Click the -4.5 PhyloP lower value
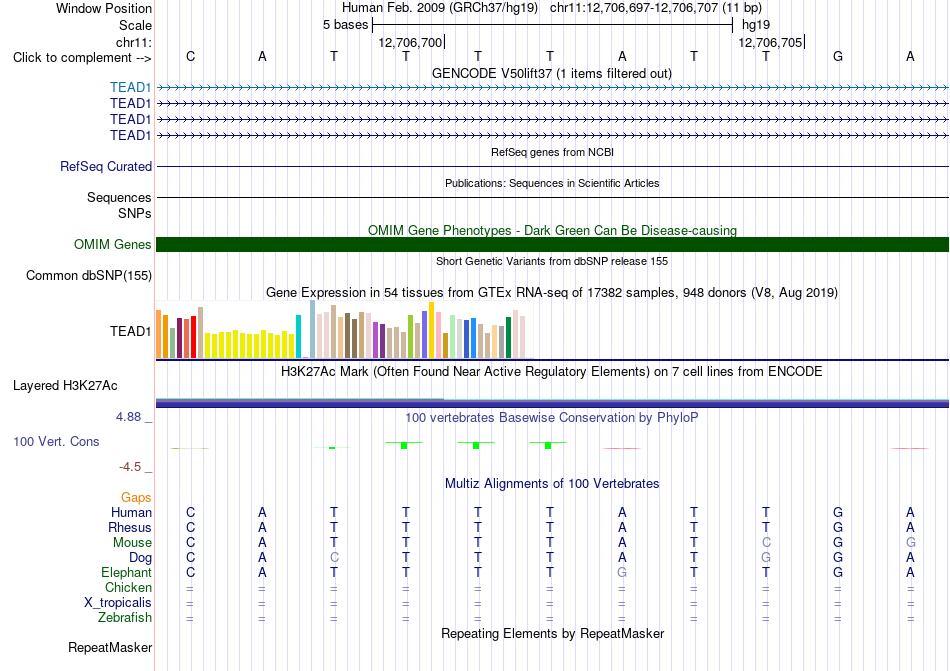Image resolution: width=950 pixels, height=671 pixels. pos(130,466)
